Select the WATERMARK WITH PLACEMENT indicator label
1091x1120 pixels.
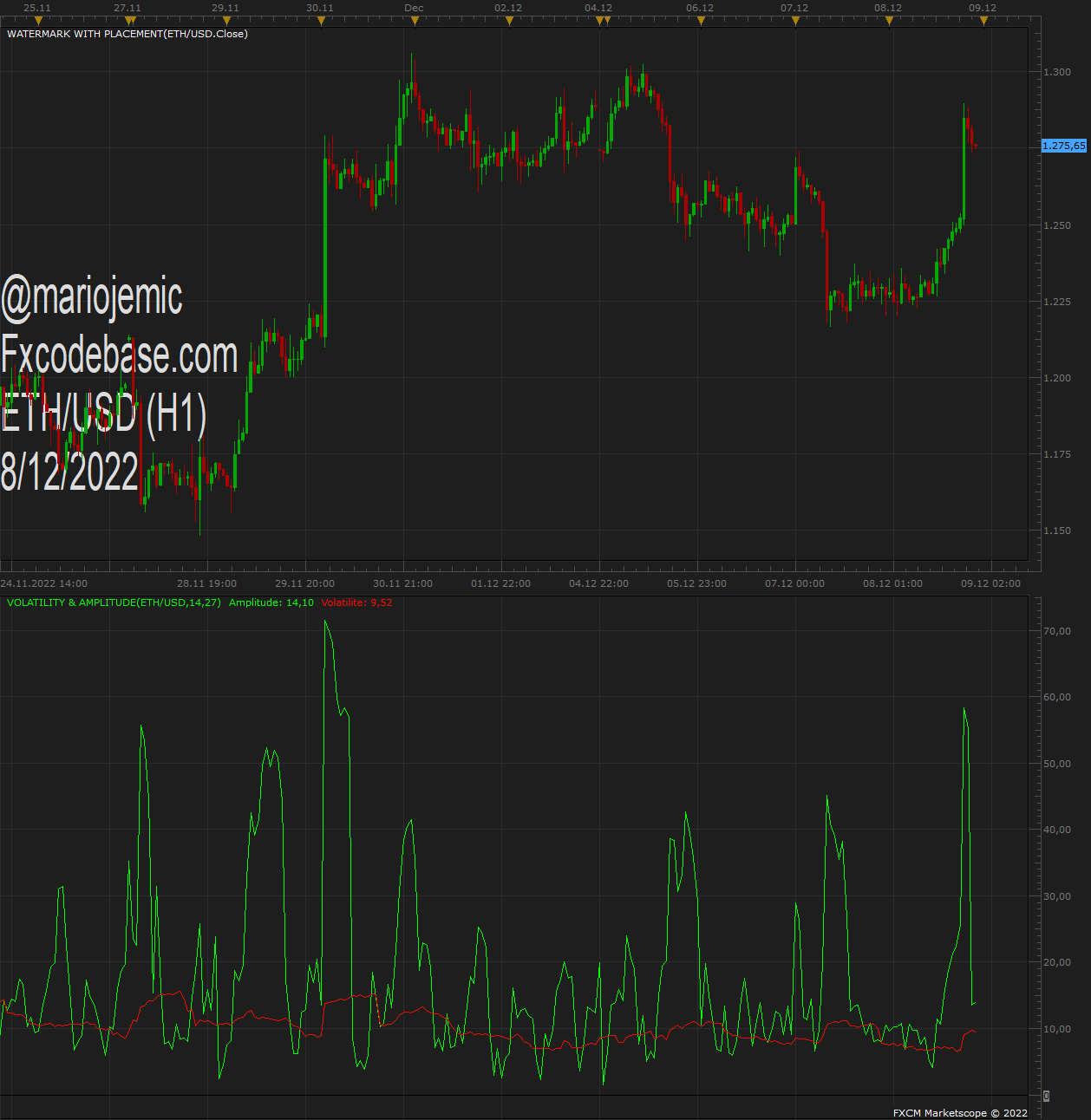point(127,34)
